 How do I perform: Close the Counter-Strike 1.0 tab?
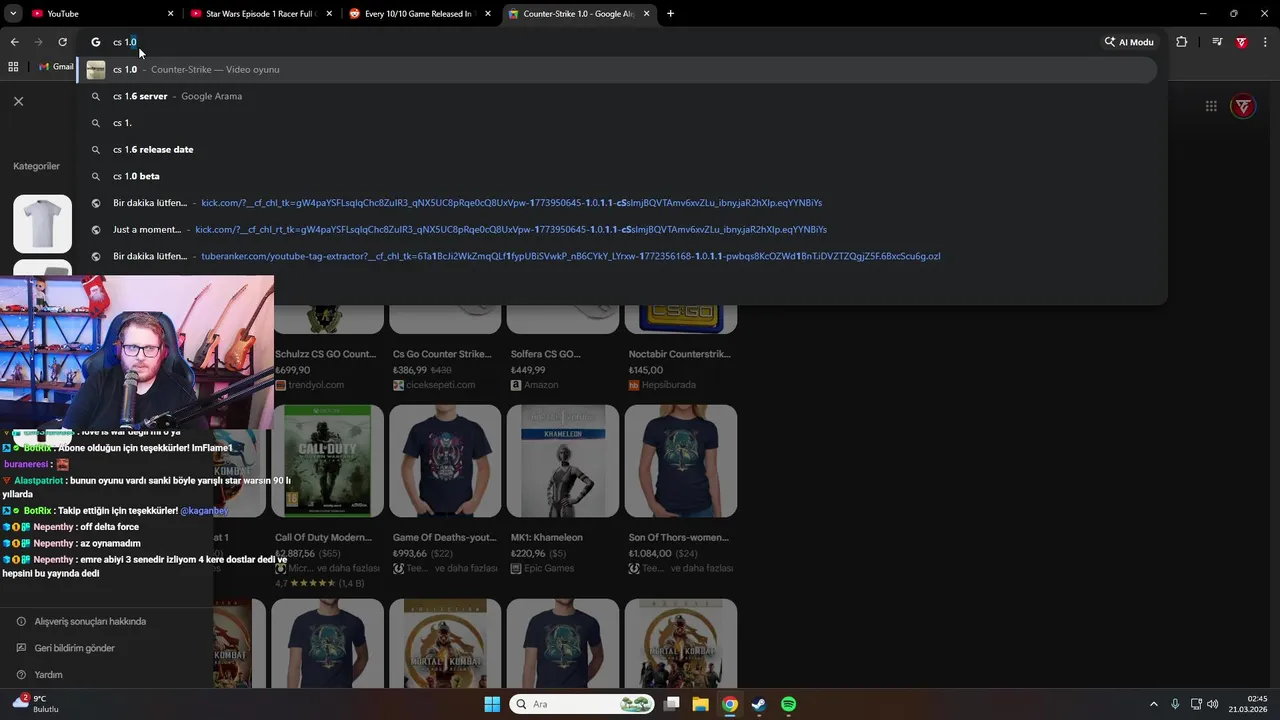click(647, 14)
